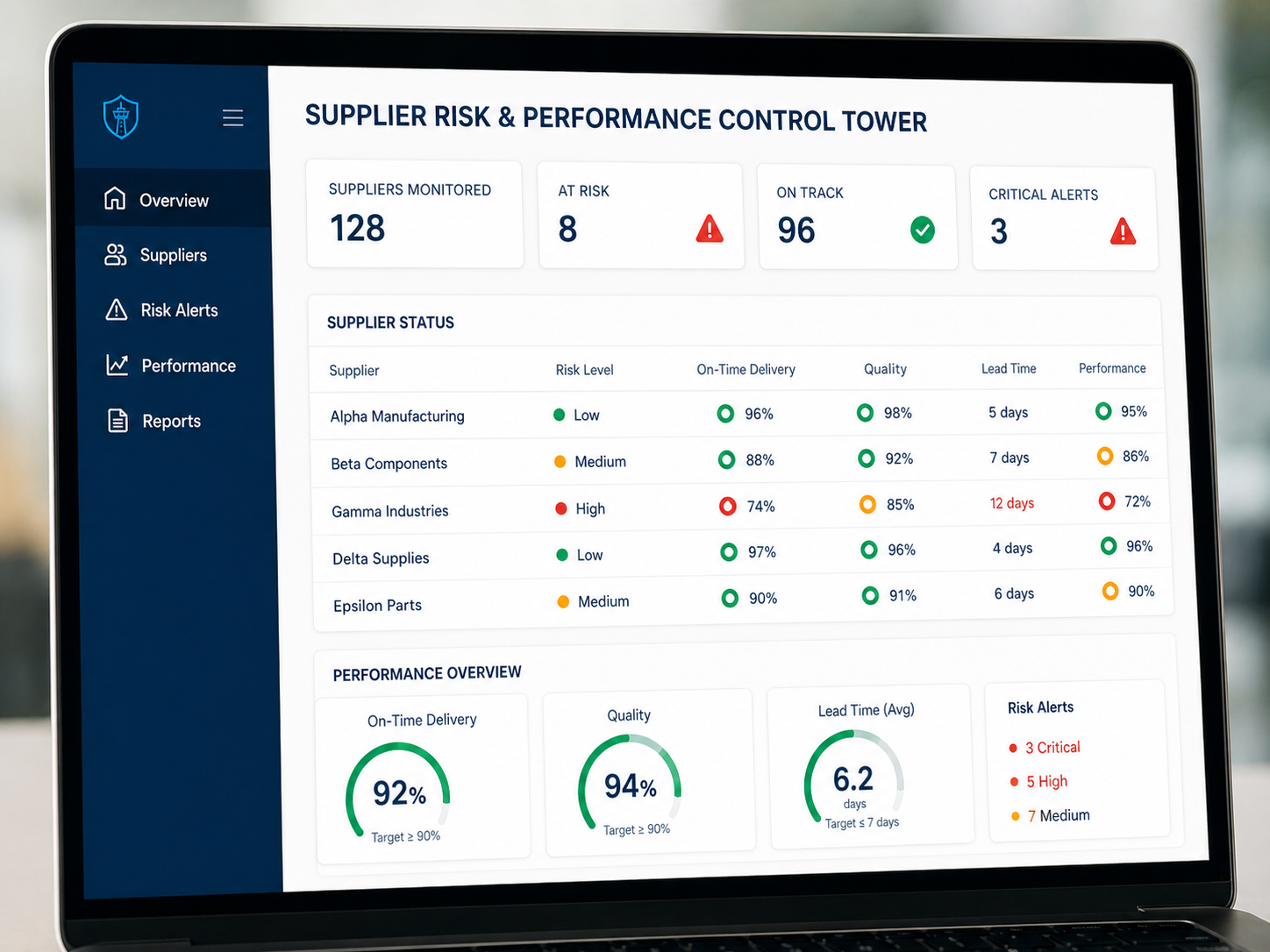Select the Delta Supplies supplier name

click(381, 558)
